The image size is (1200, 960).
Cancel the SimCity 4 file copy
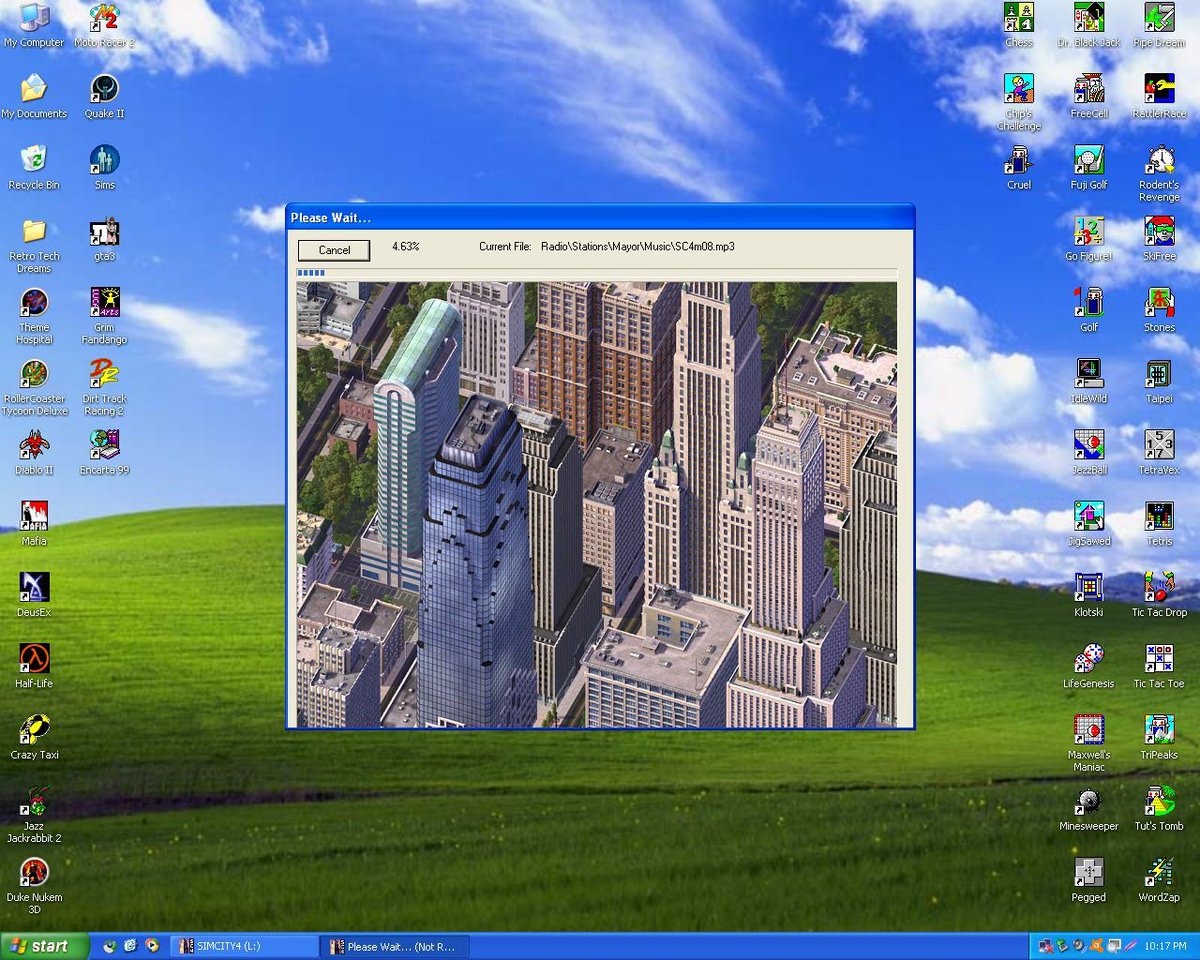[332, 250]
